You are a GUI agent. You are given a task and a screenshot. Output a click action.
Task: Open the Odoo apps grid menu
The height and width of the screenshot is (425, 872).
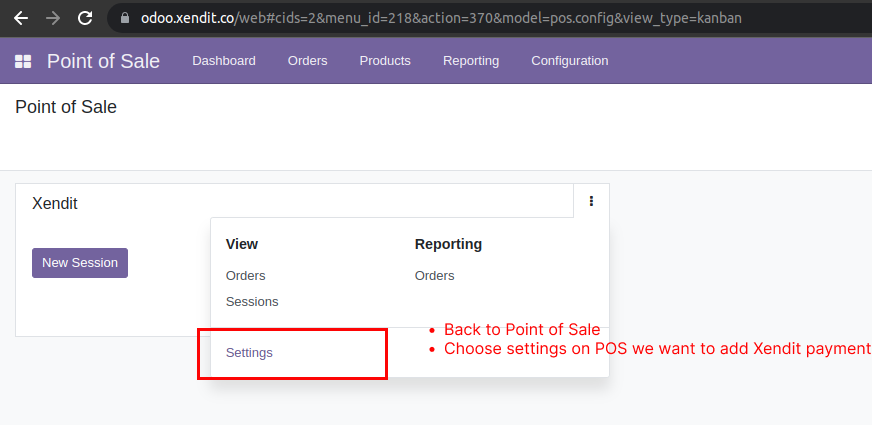[23, 61]
